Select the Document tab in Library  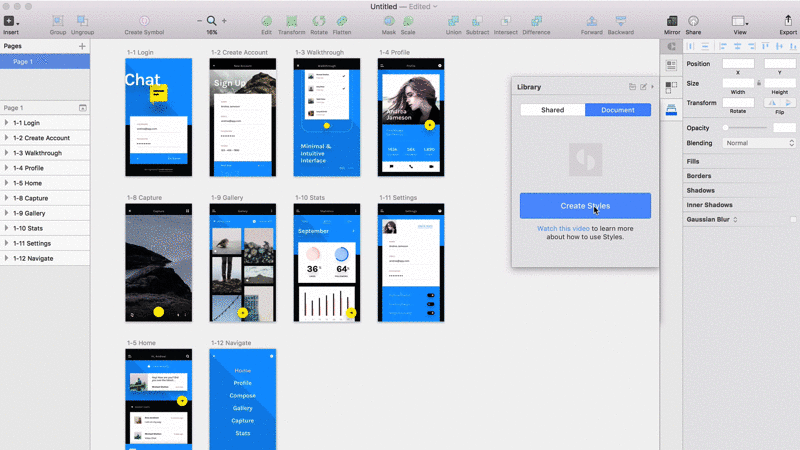[x=617, y=110]
